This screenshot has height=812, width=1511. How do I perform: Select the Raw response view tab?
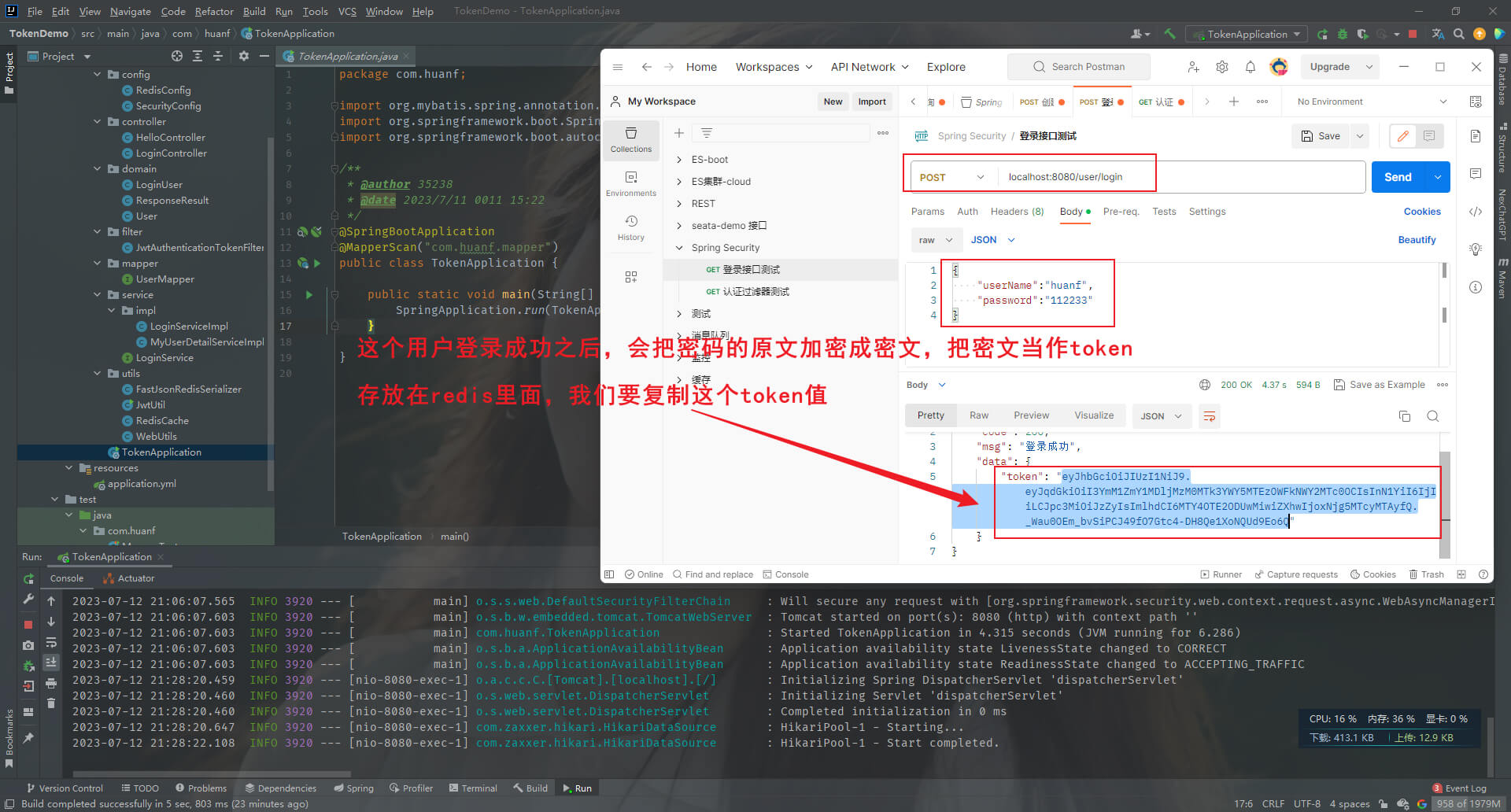coord(979,415)
